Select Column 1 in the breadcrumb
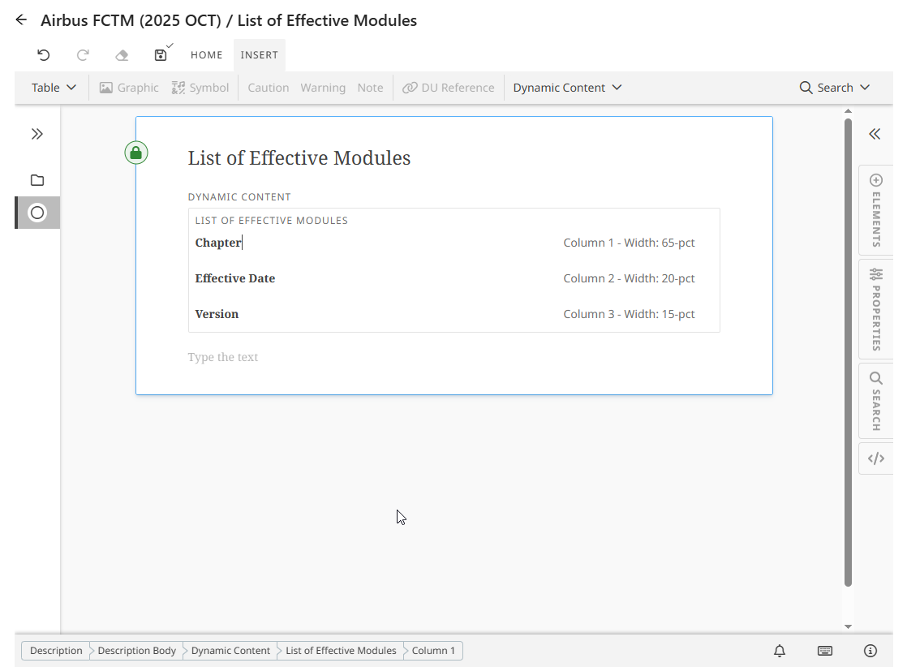 433,651
